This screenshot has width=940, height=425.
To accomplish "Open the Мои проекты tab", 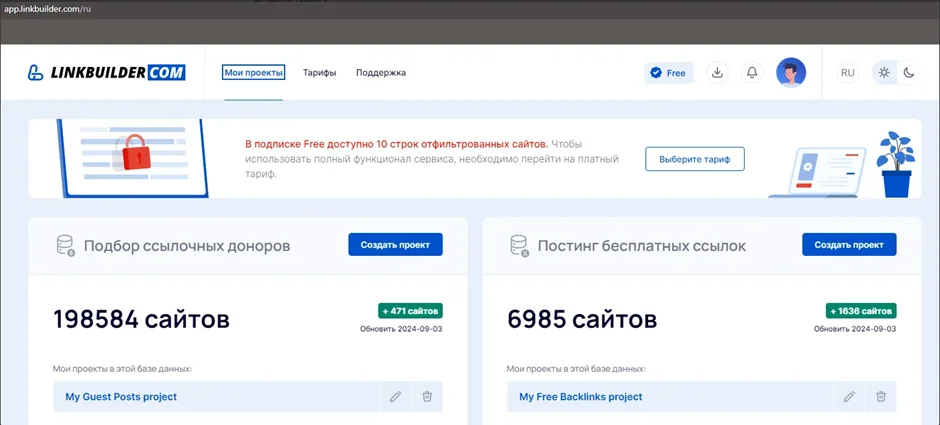I will click(254, 73).
